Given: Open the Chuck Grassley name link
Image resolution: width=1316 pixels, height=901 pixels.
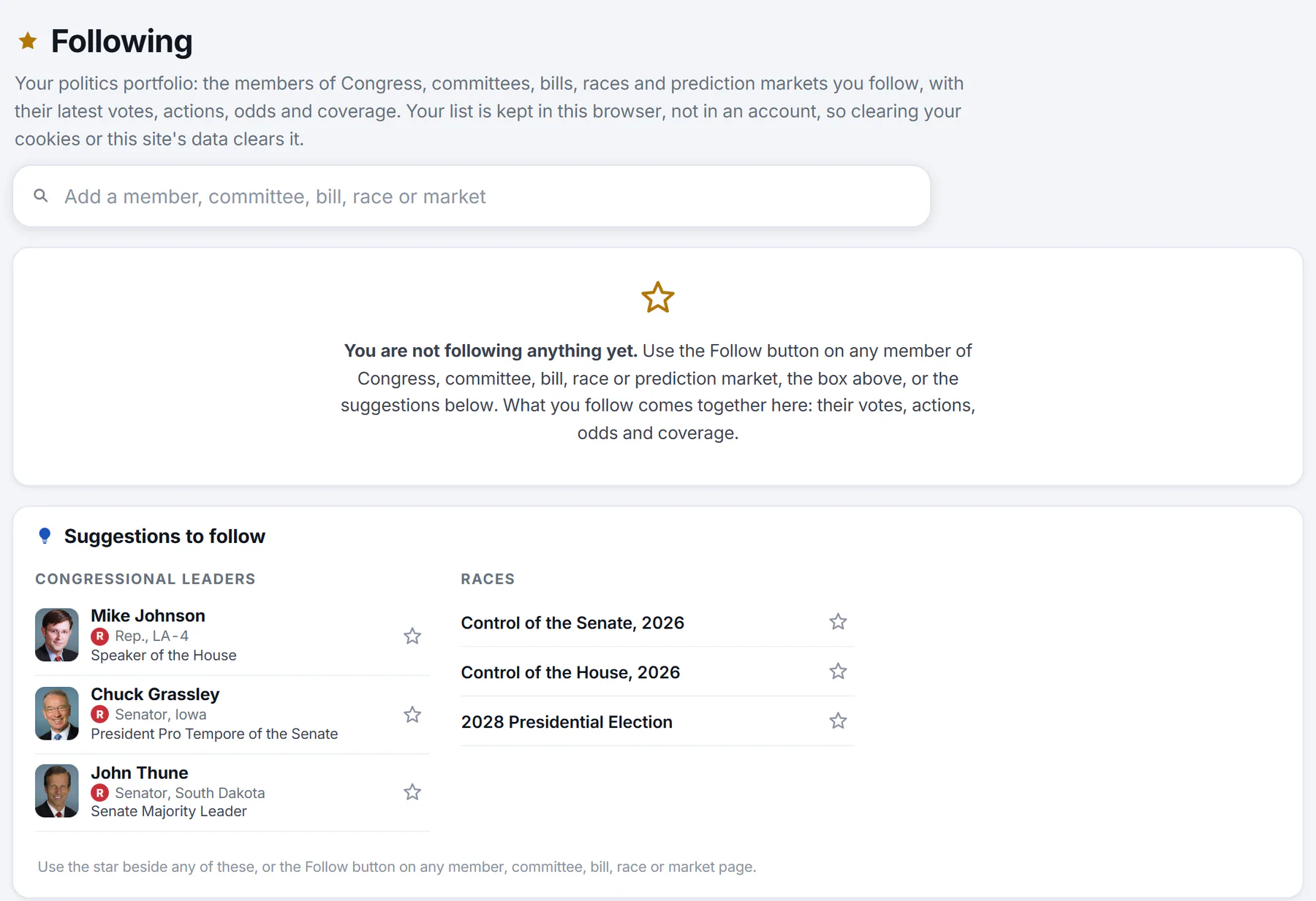Looking at the screenshot, I should (x=155, y=693).
